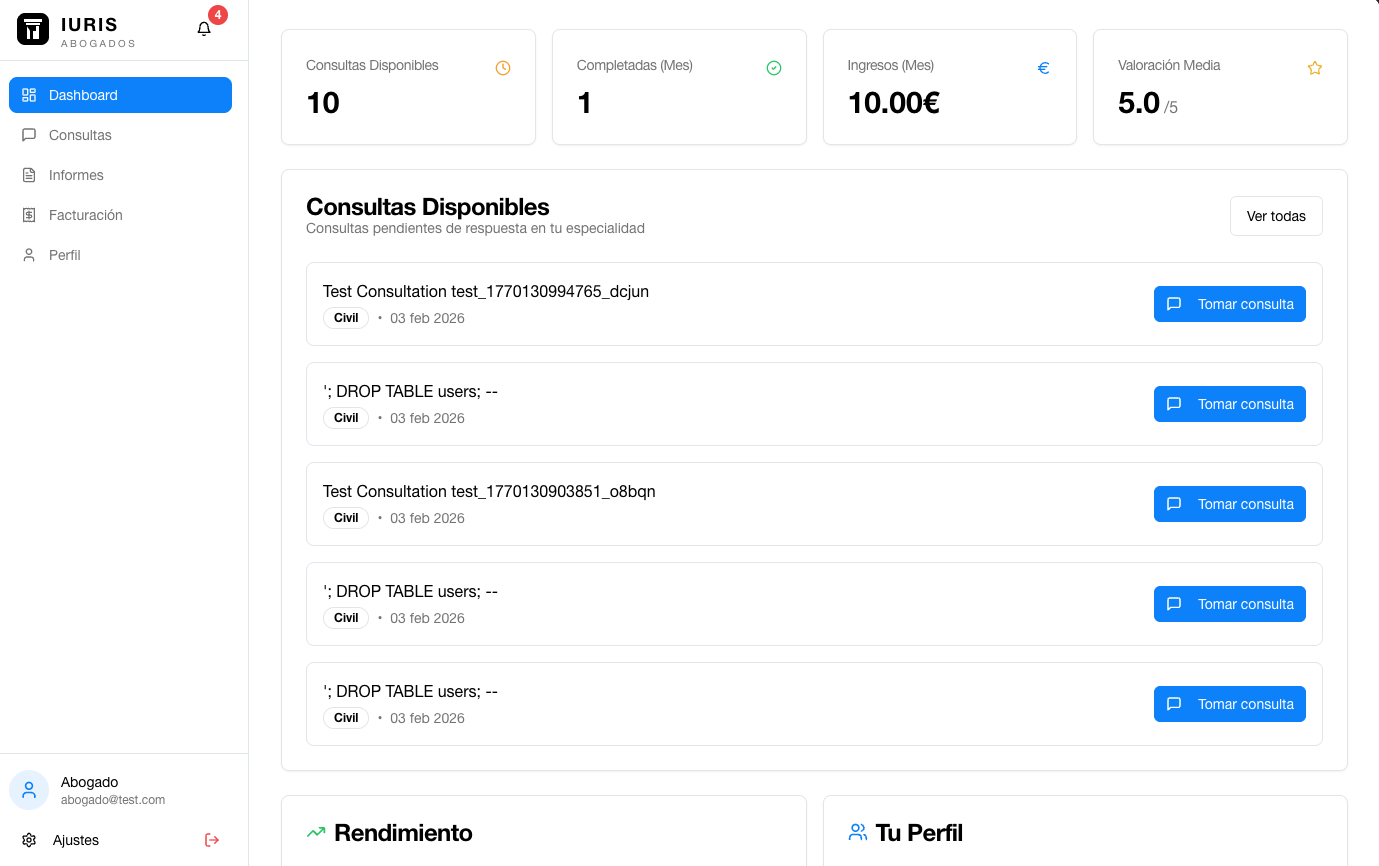Screen dimensions: 1379x866
Task: Click the Perfil person sidebar icon
Action: (x=29, y=255)
